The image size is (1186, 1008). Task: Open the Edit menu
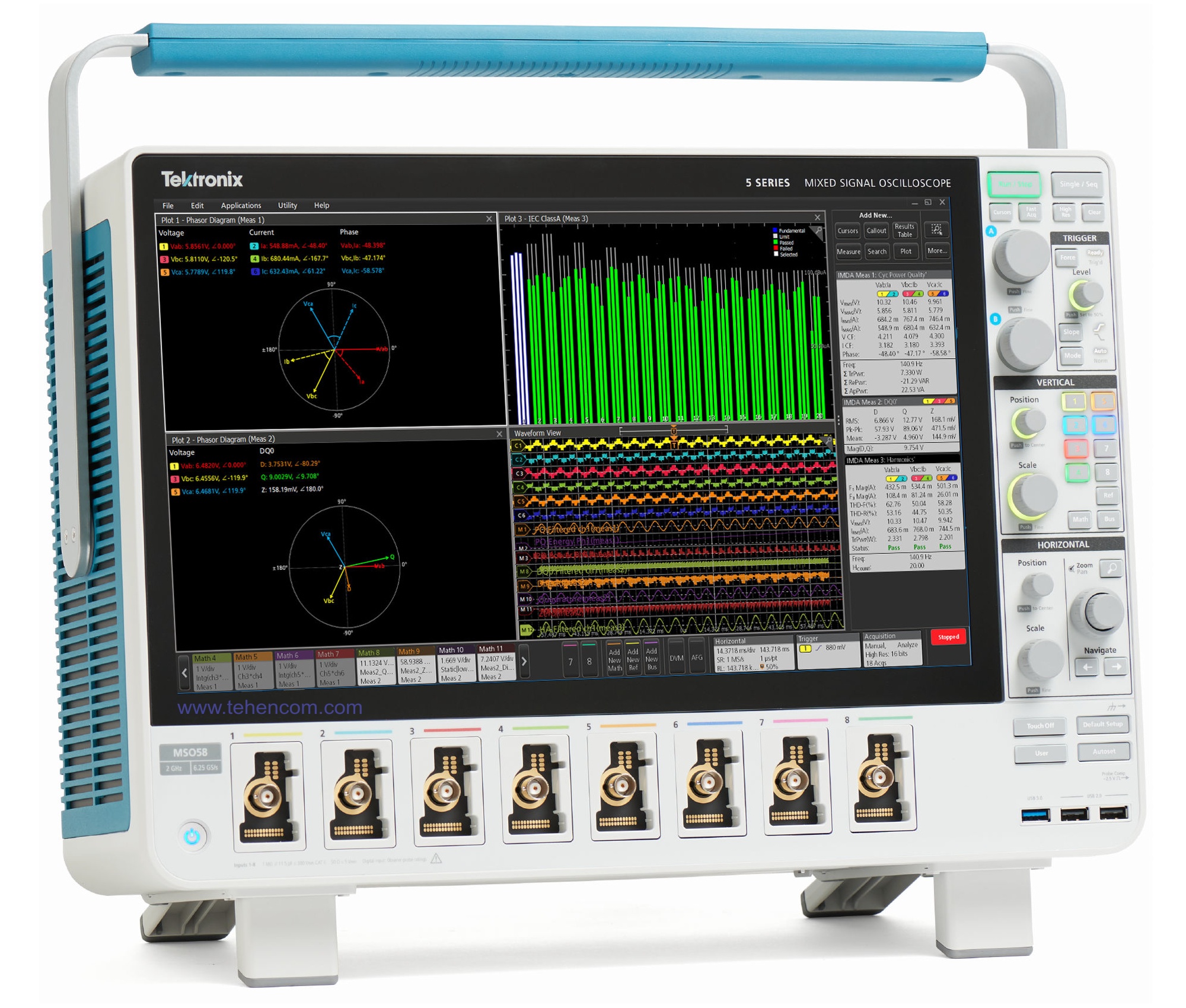197,206
